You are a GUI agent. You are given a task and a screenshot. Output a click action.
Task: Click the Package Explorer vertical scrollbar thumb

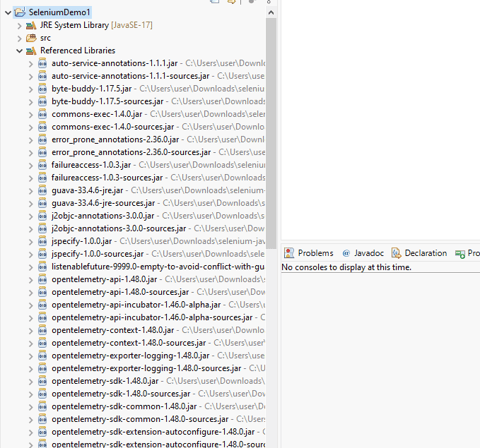point(271,133)
